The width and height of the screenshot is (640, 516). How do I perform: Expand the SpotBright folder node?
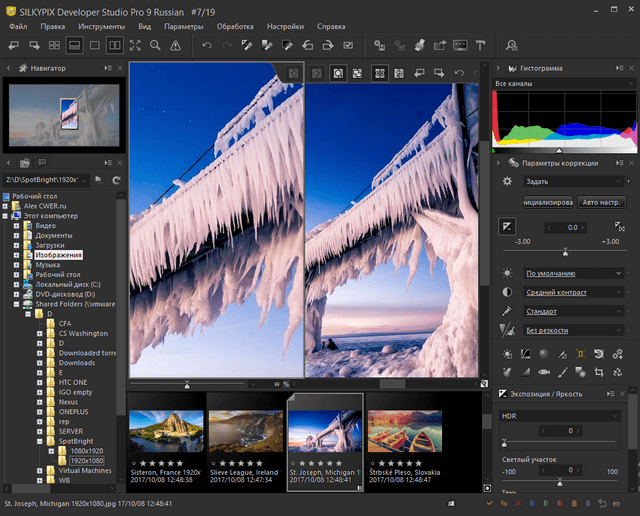coord(39,441)
